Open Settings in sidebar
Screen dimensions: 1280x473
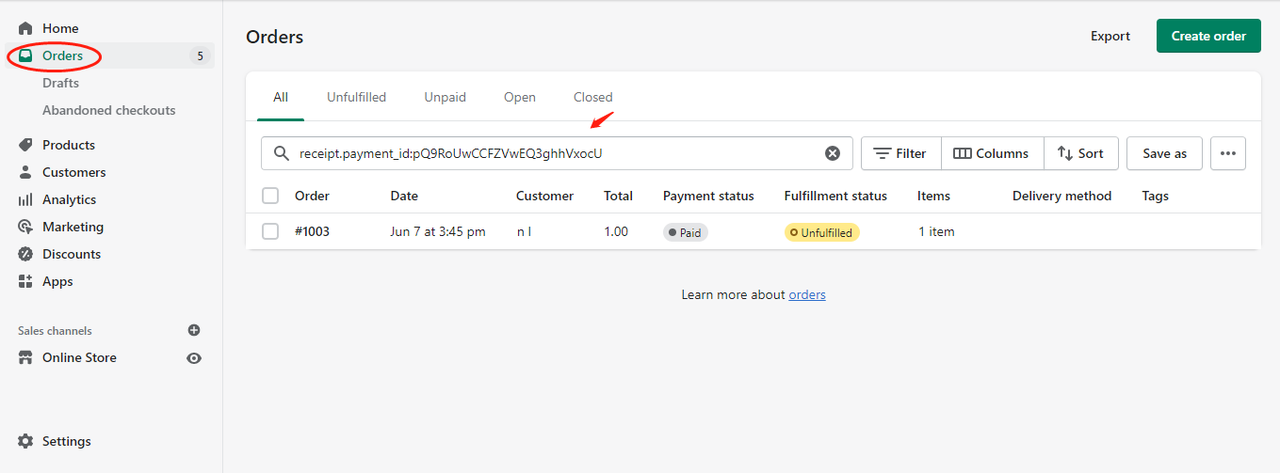pos(66,441)
